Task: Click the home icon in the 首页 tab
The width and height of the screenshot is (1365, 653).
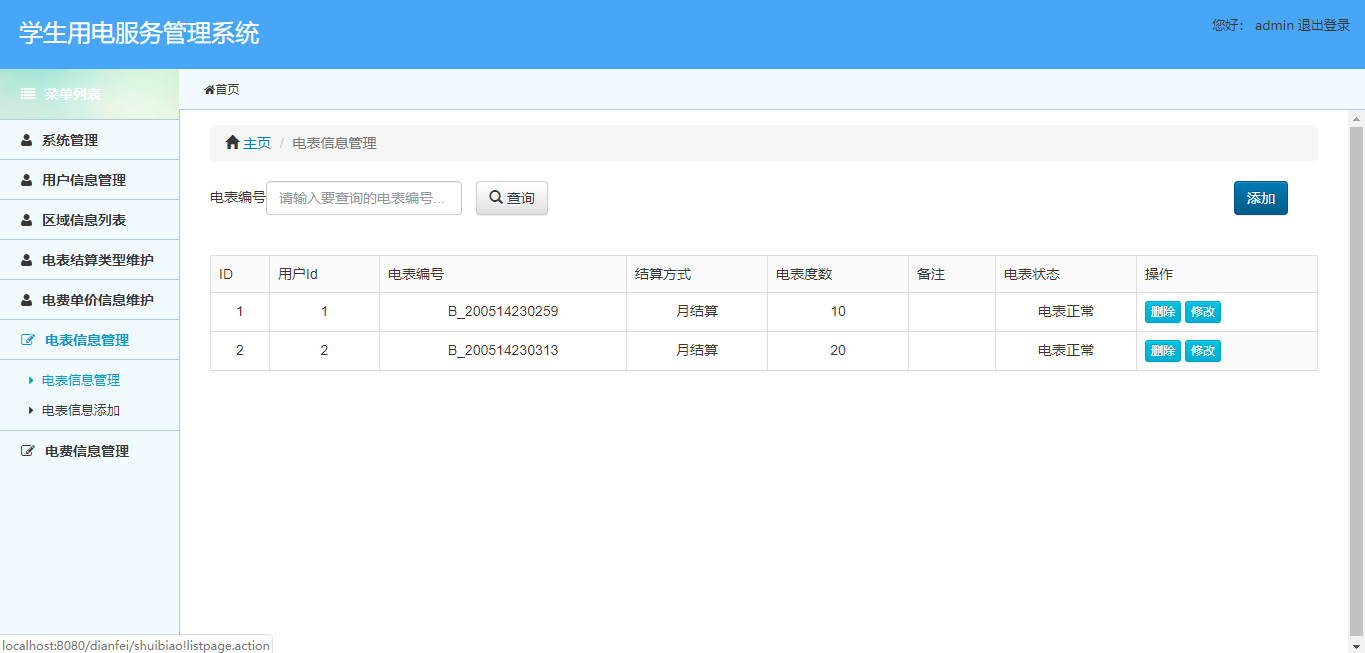Action: click(209, 90)
